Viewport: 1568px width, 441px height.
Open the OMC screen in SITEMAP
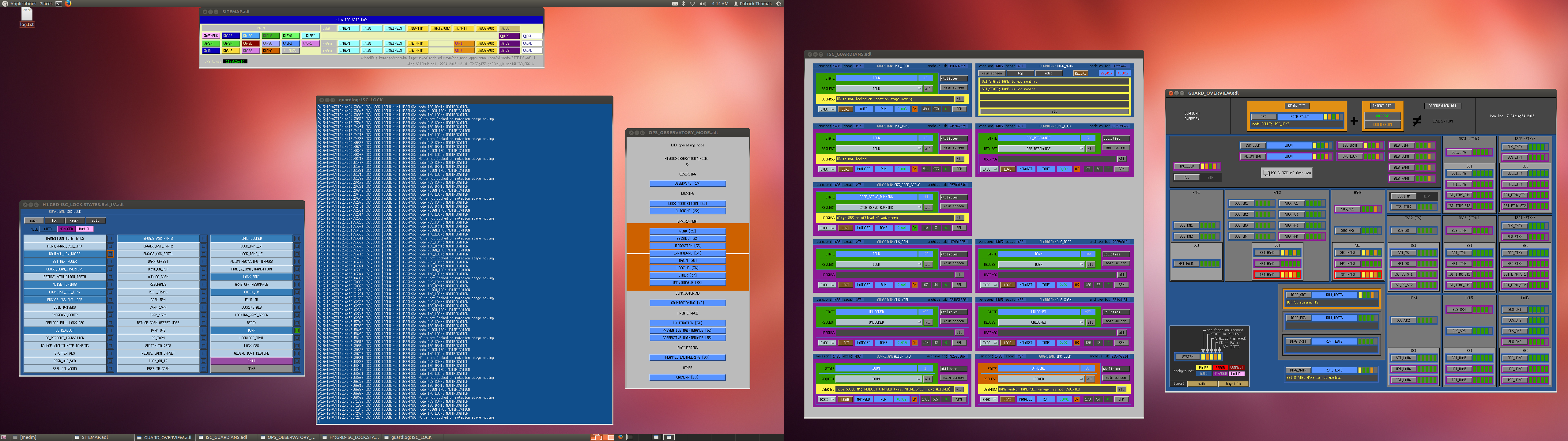click(271, 51)
